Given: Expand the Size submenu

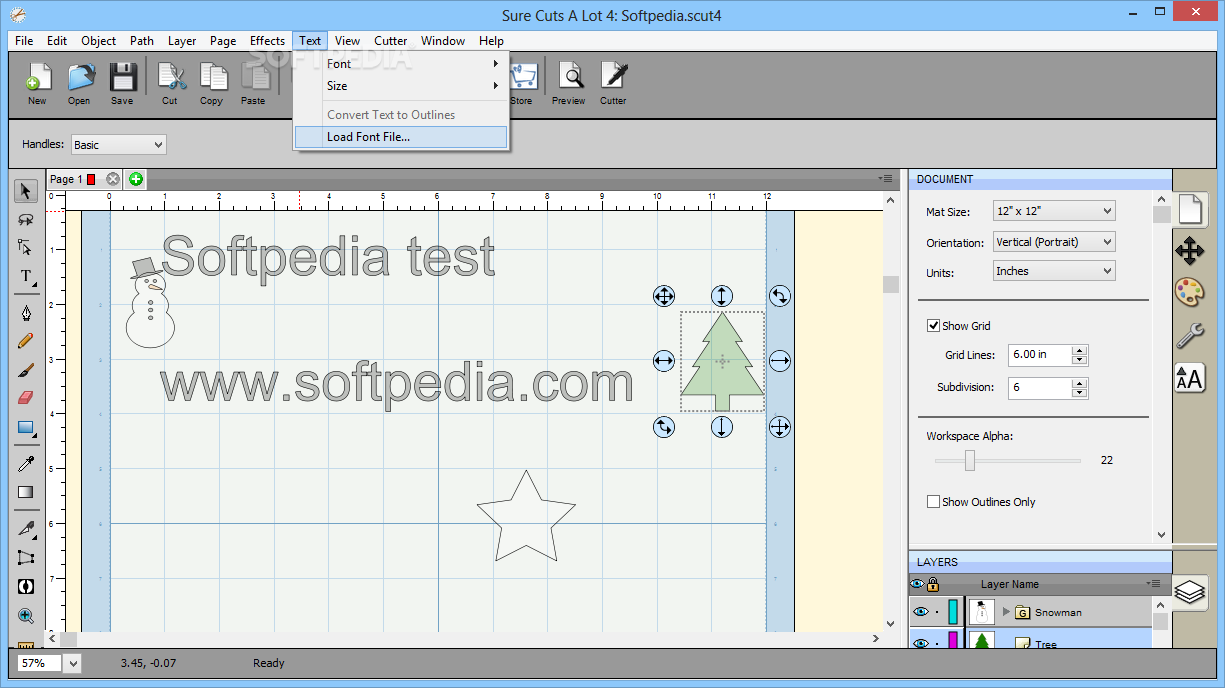Looking at the screenshot, I should tap(401, 86).
